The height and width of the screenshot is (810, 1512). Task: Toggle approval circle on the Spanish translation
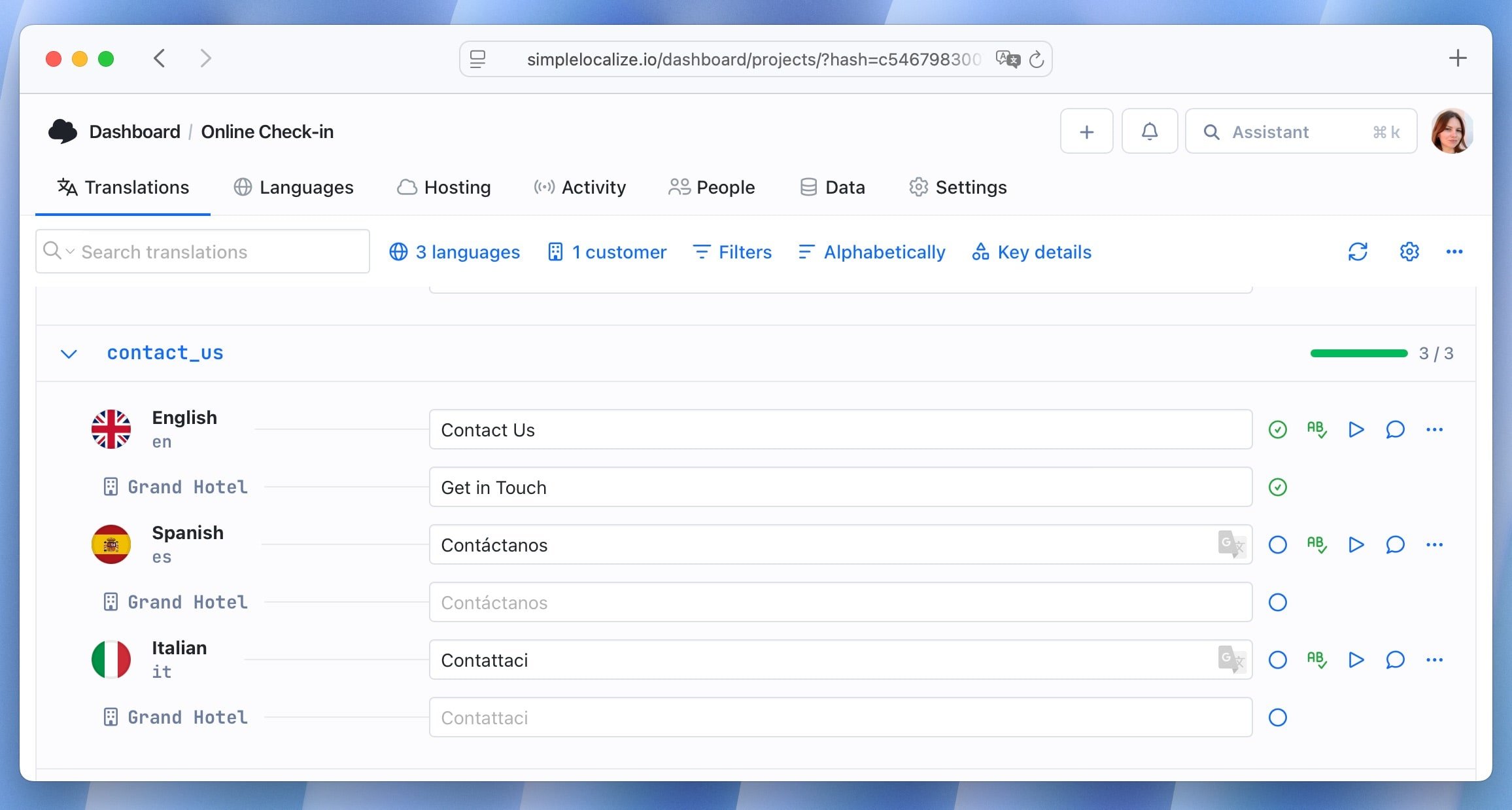point(1277,544)
